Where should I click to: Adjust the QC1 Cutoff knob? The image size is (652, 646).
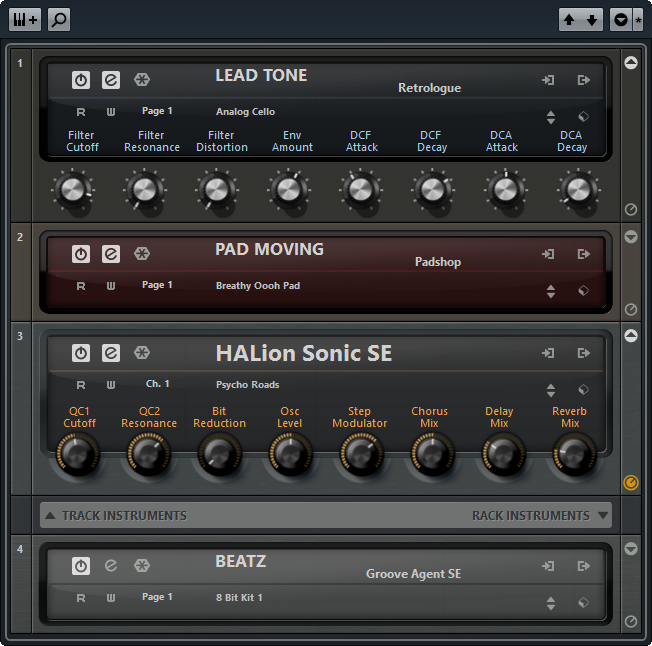tap(78, 454)
